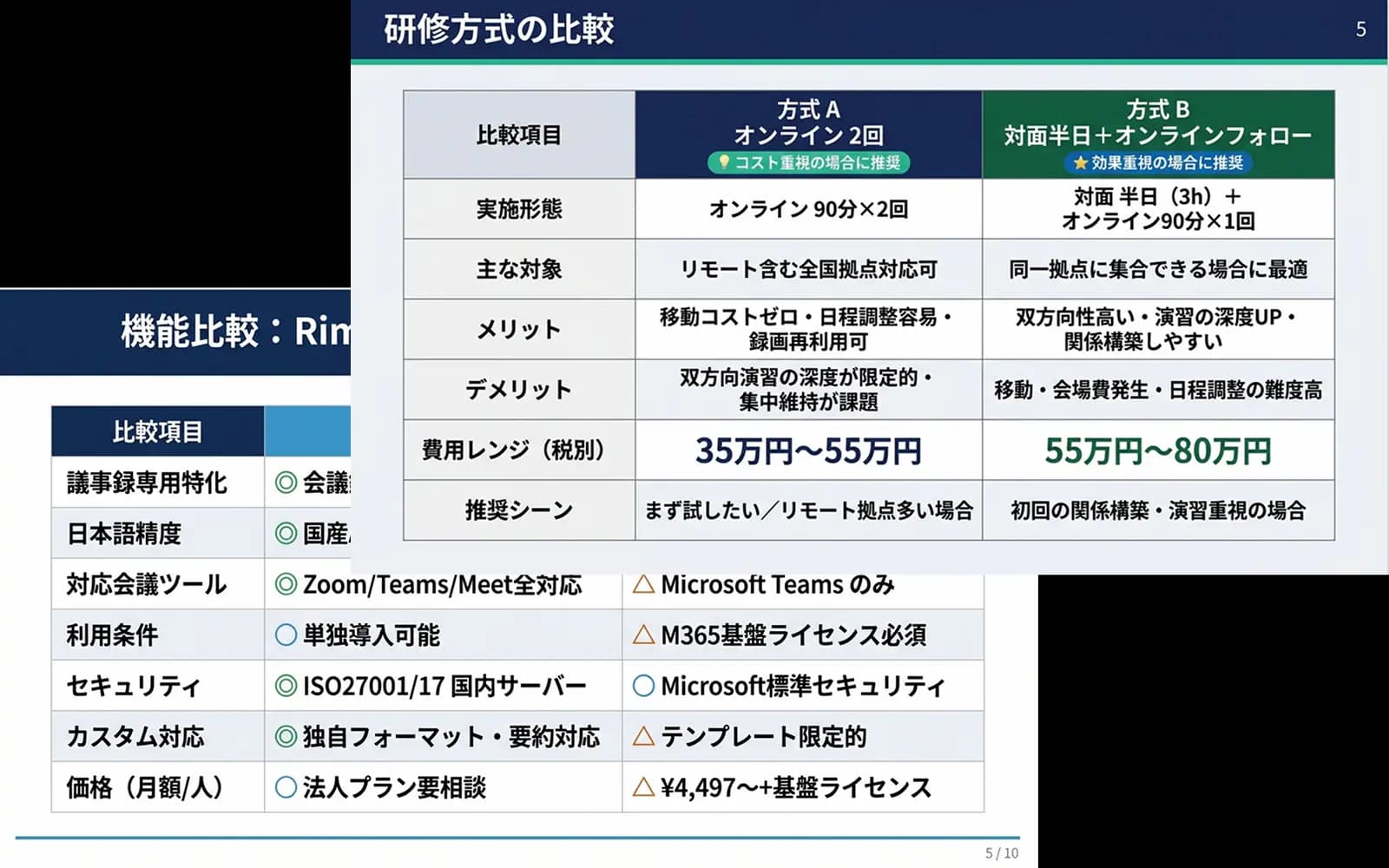Click the cell リモート含む全国拠点対応可

(x=808, y=269)
